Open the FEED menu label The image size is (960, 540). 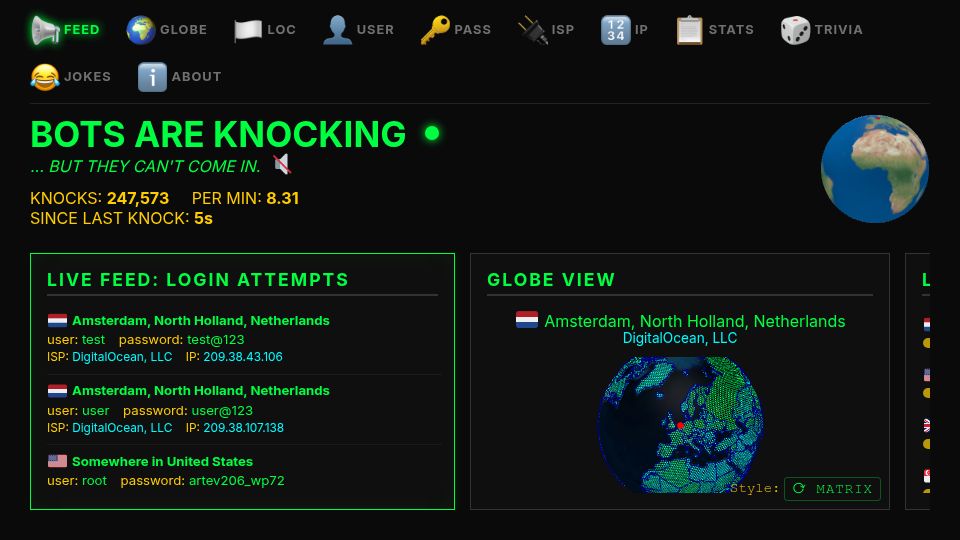(81, 30)
